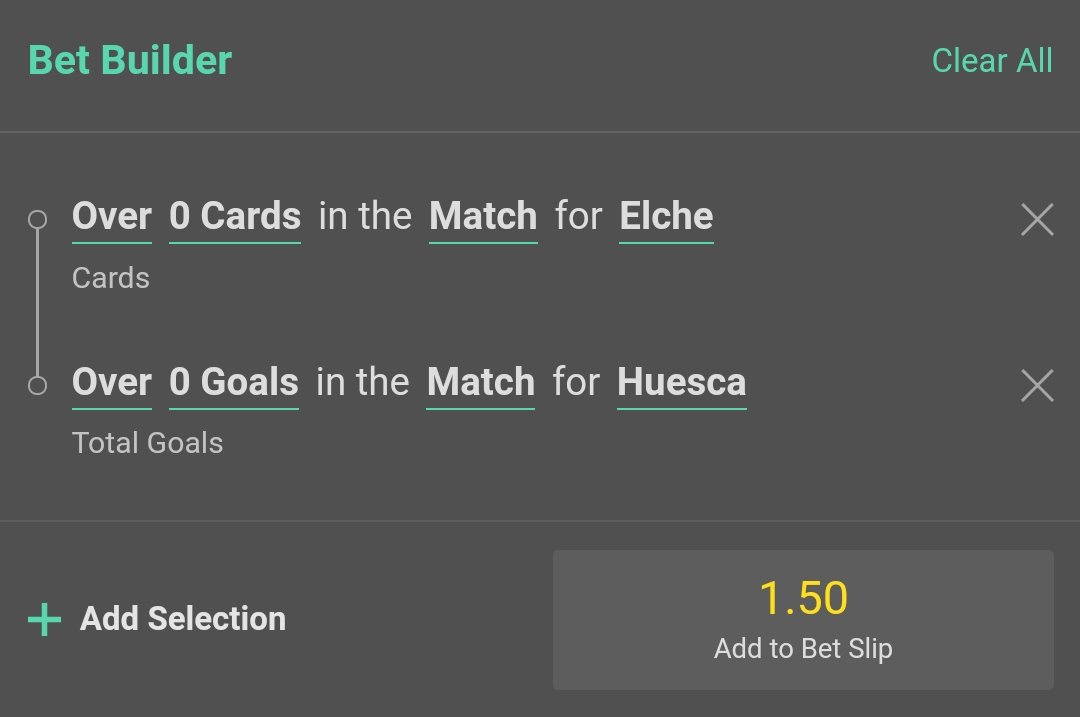This screenshot has width=1080, height=717.
Task: Change the '0 Goals' value
Action: [x=234, y=383]
